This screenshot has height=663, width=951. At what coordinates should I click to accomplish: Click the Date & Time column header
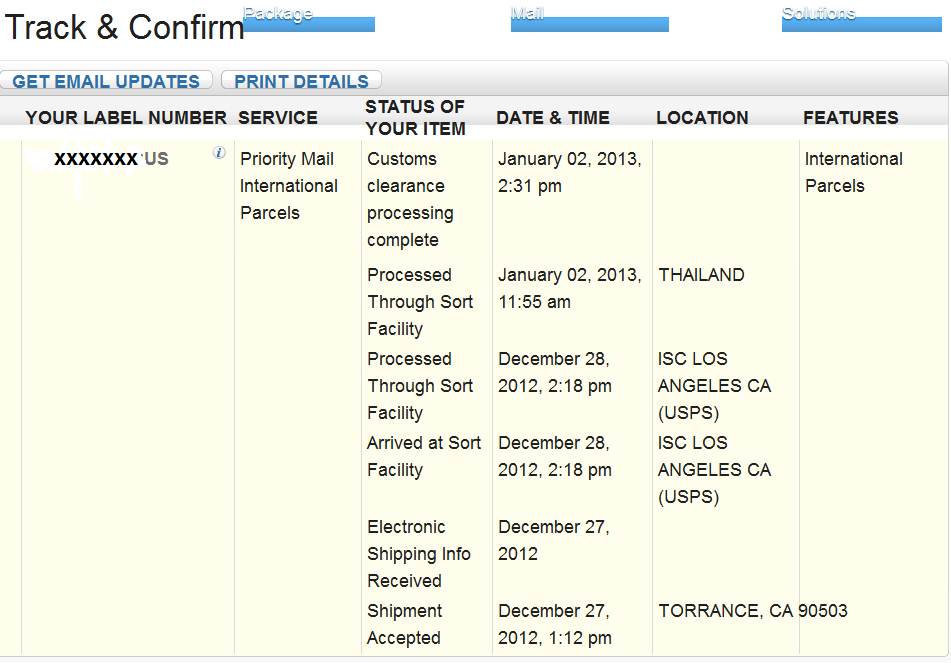tap(553, 118)
